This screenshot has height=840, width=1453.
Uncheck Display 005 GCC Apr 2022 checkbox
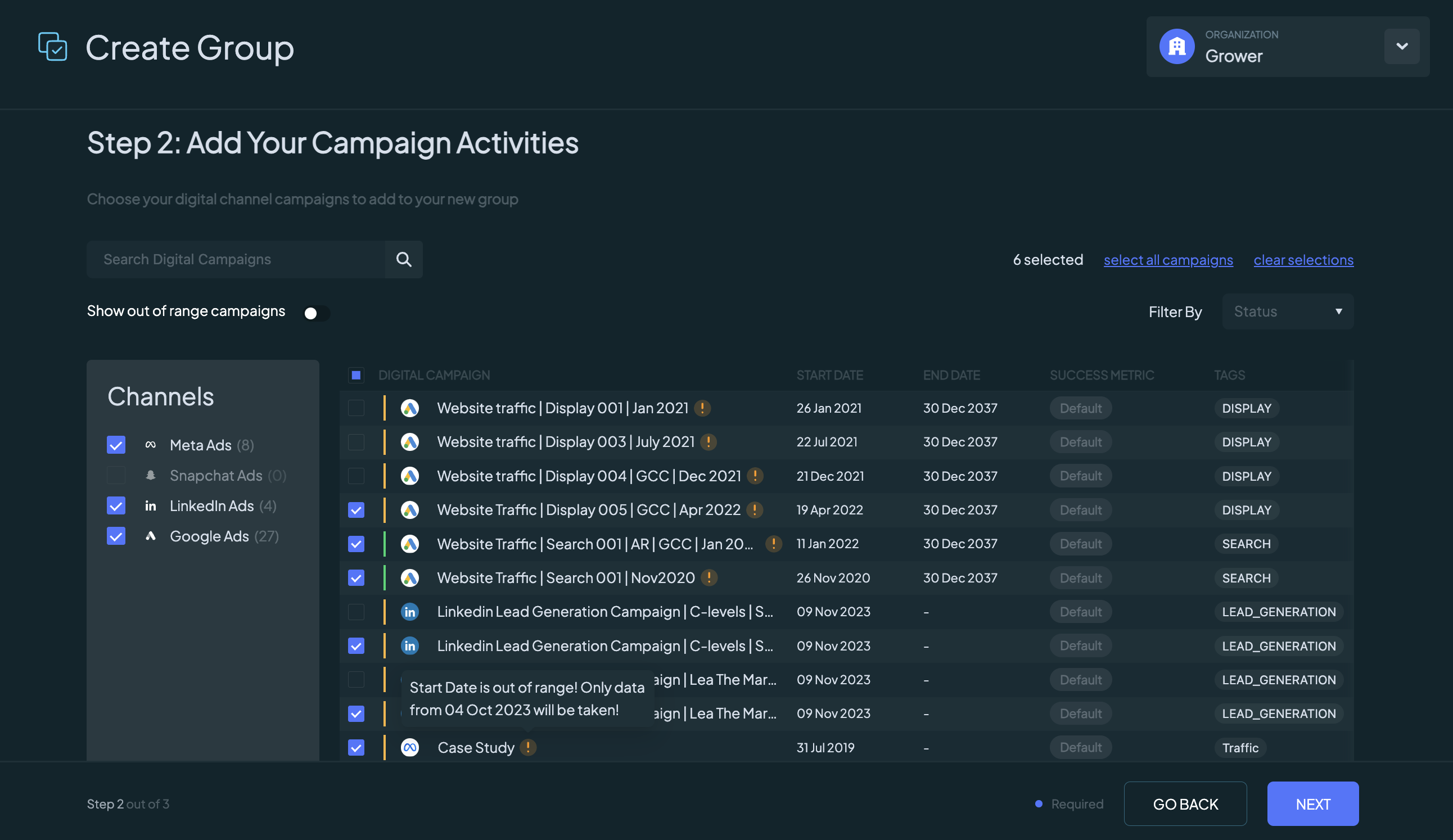(x=356, y=510)
